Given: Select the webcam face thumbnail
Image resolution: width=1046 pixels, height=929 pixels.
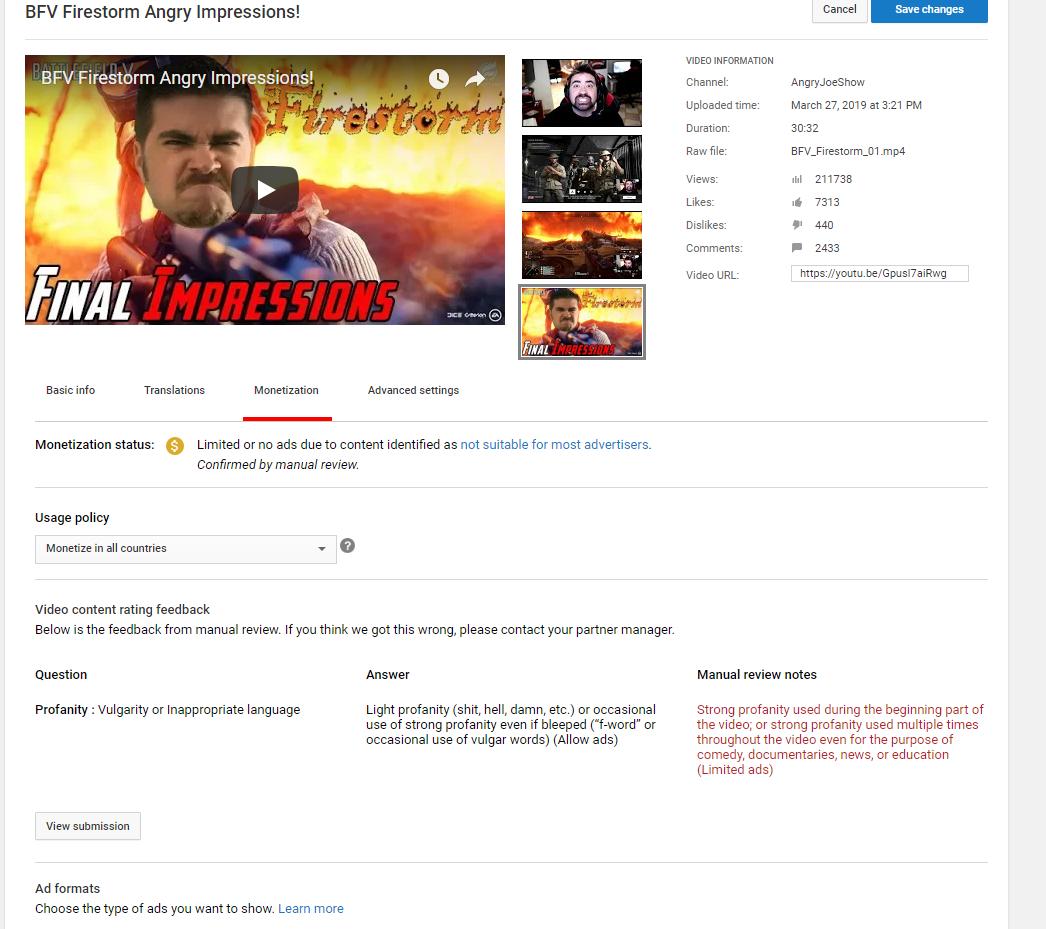Looking at the screenshot, I should click(582, 93).
